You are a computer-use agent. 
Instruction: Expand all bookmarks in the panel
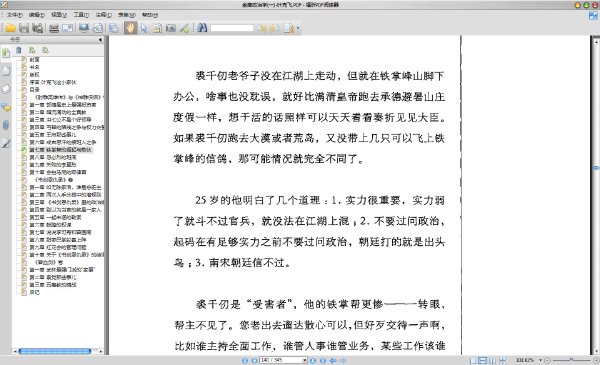32,50
